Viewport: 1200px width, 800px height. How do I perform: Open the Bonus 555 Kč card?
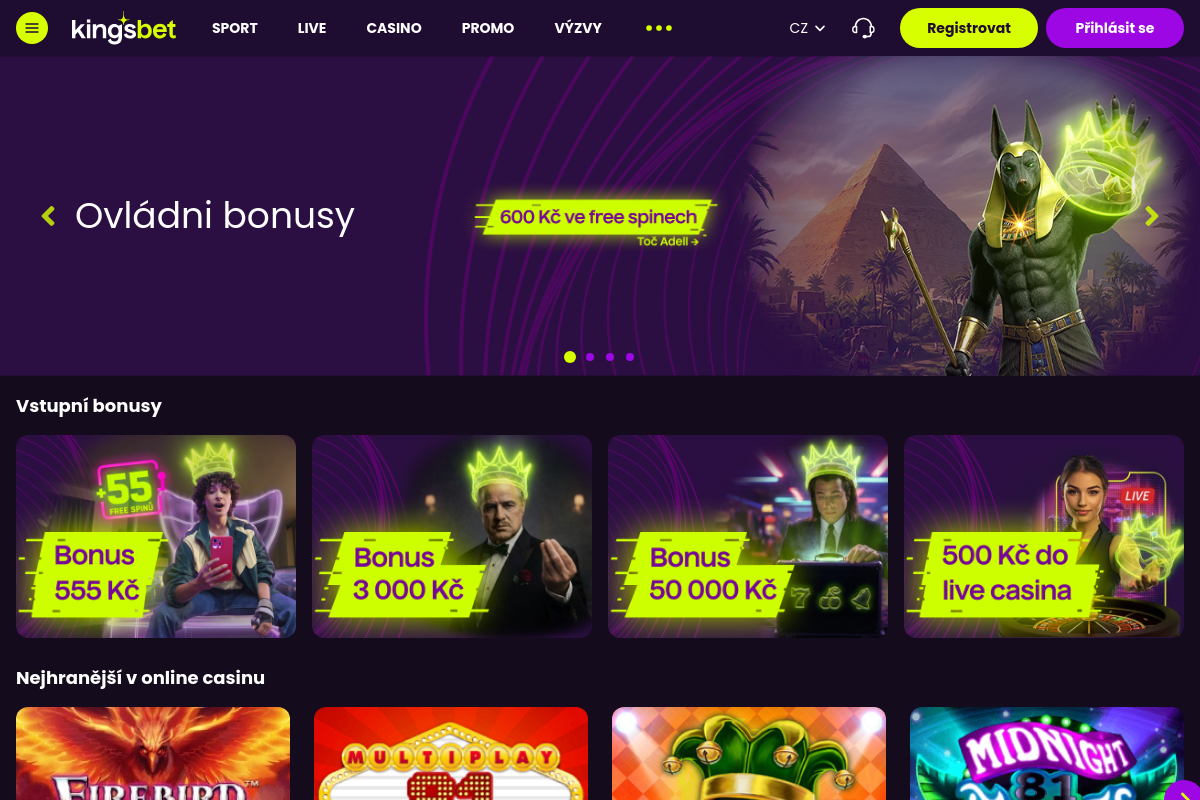[156, 536]
